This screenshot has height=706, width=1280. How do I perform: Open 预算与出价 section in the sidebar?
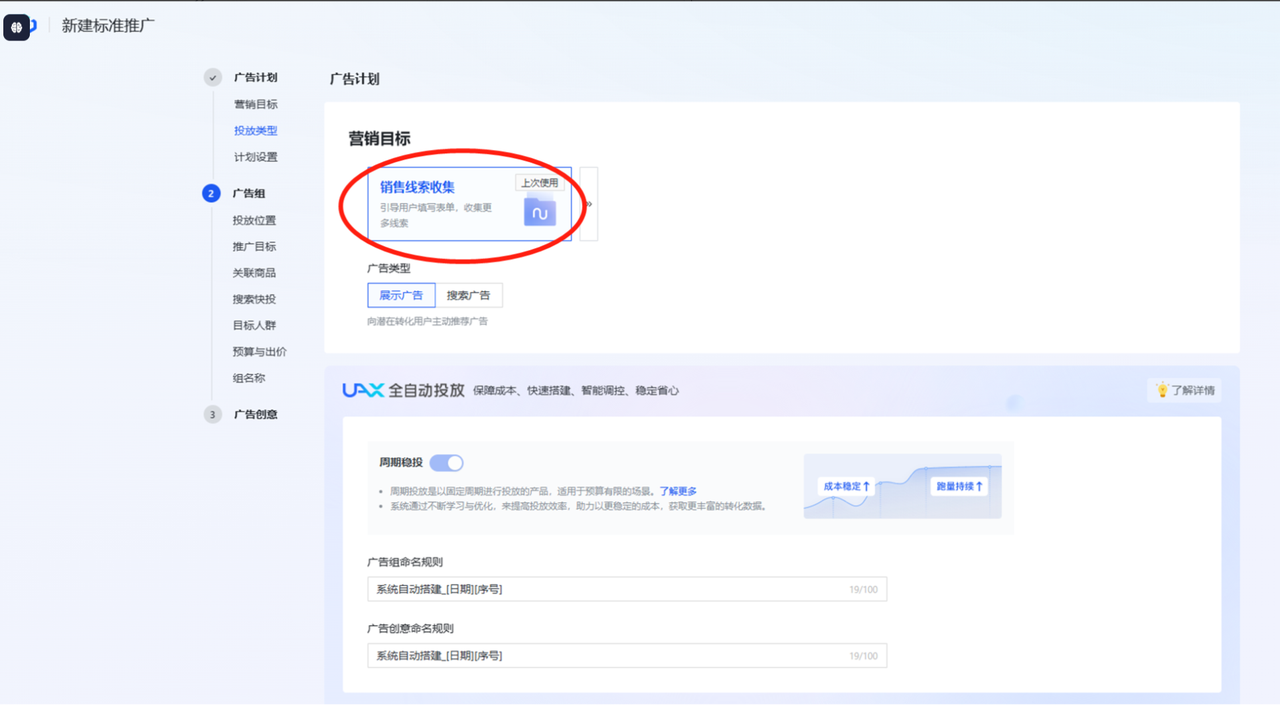point(259,352)
